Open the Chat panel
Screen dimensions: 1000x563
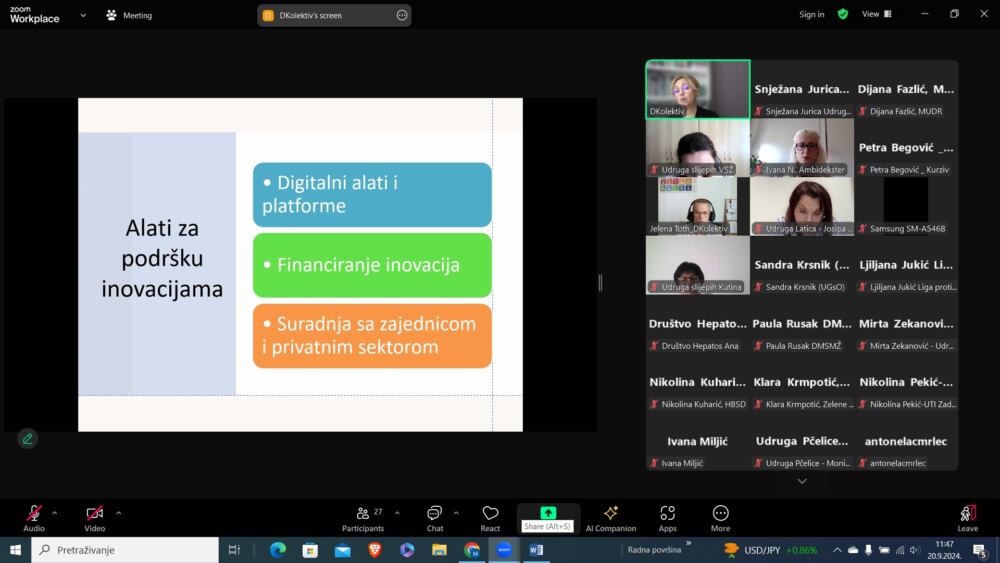[x=435, y=518]
